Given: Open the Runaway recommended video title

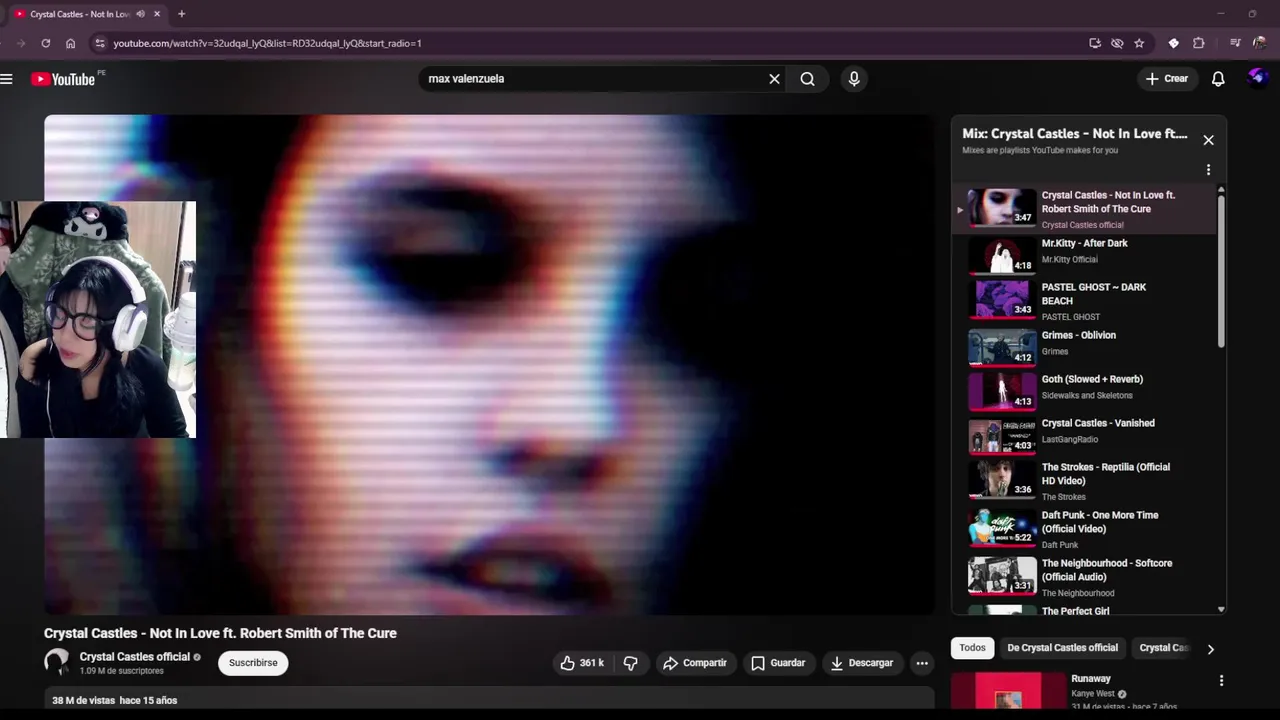Looking at the screenshot, I should pyautogui.click(x=1091, y=679).
